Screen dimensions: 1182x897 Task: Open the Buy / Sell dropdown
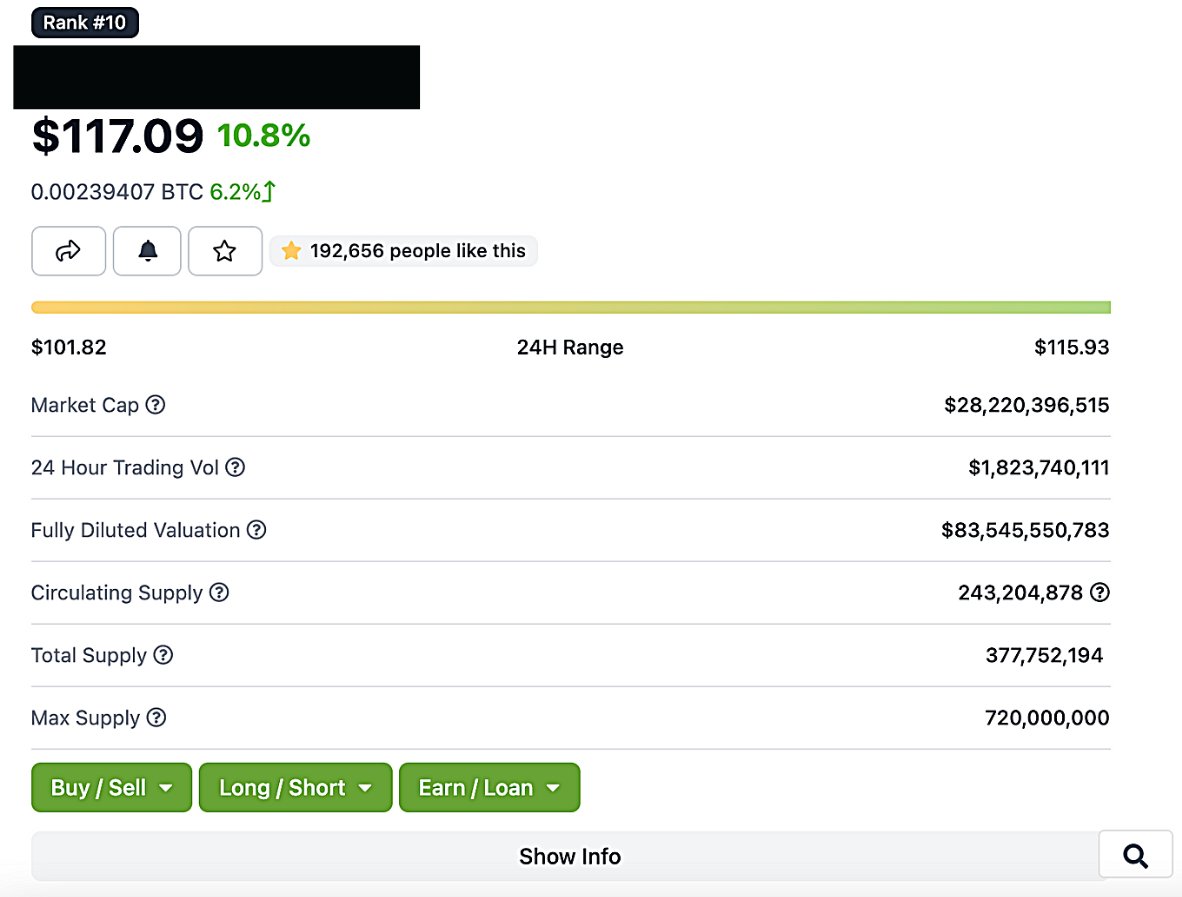pyautogui.click(x=110, y=787)
